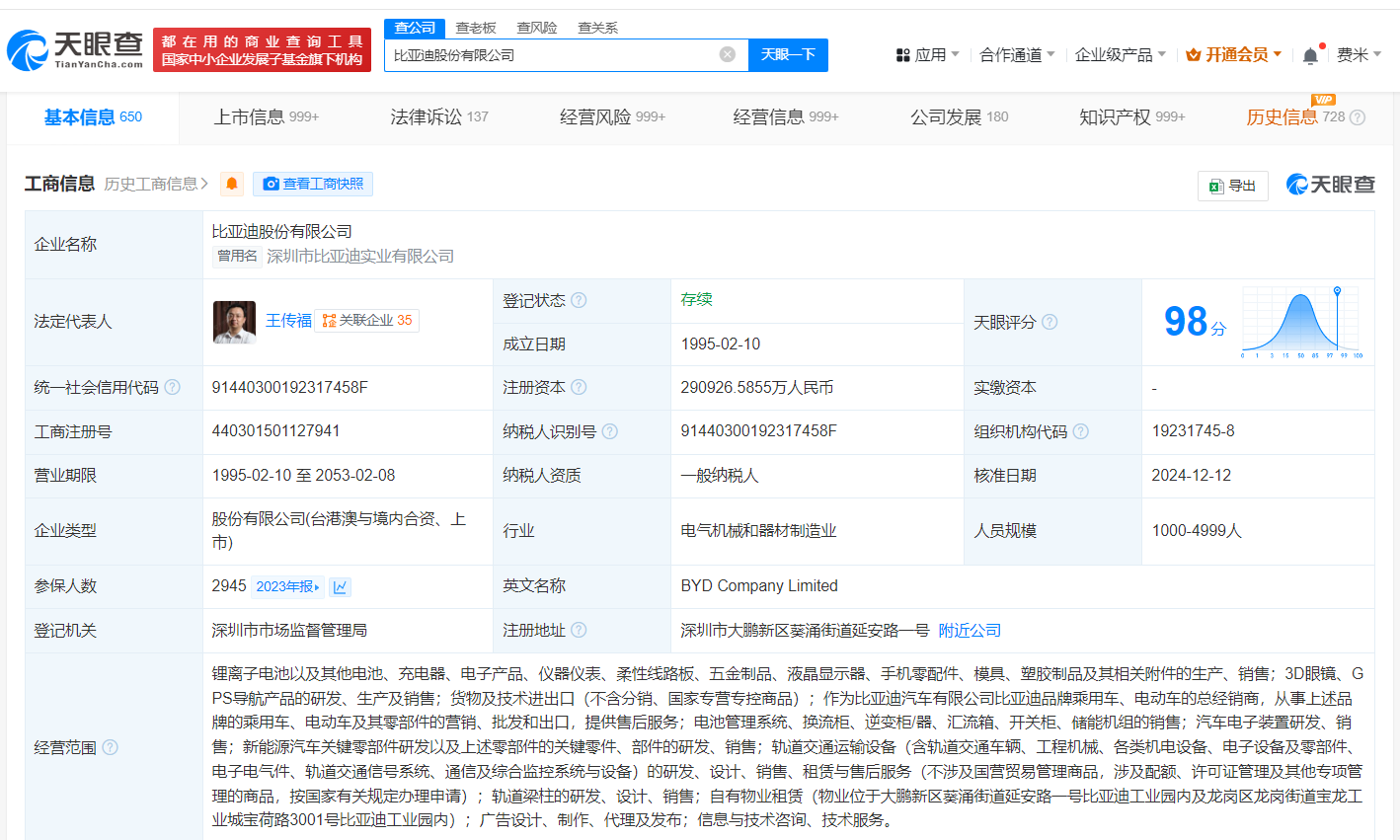The height and width of the screenshot is (840, 1400).
Task: Click the 导出 export icon
Action: 1232,186
